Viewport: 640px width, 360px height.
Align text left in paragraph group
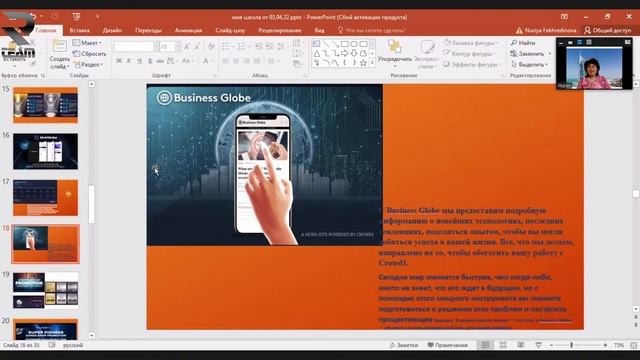(x=226, y=61)
